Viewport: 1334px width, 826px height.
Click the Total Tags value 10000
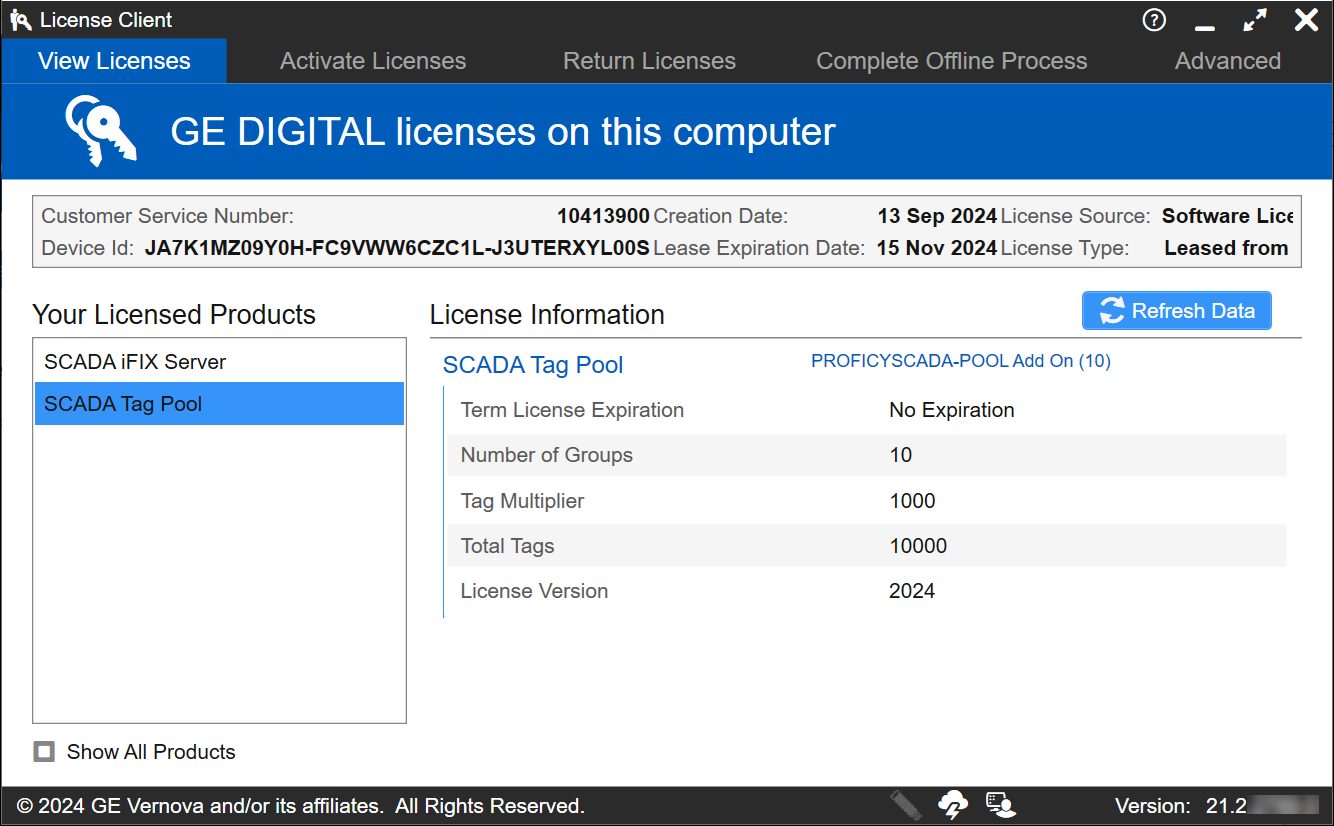tap(918, 546)
